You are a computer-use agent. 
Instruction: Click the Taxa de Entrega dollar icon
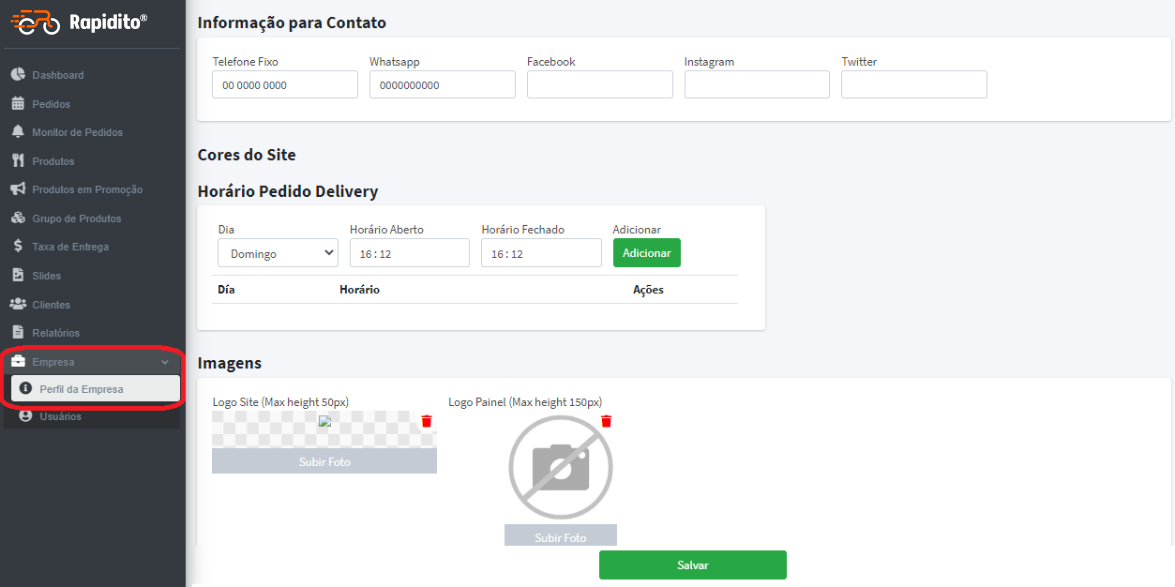pos(19,246)
